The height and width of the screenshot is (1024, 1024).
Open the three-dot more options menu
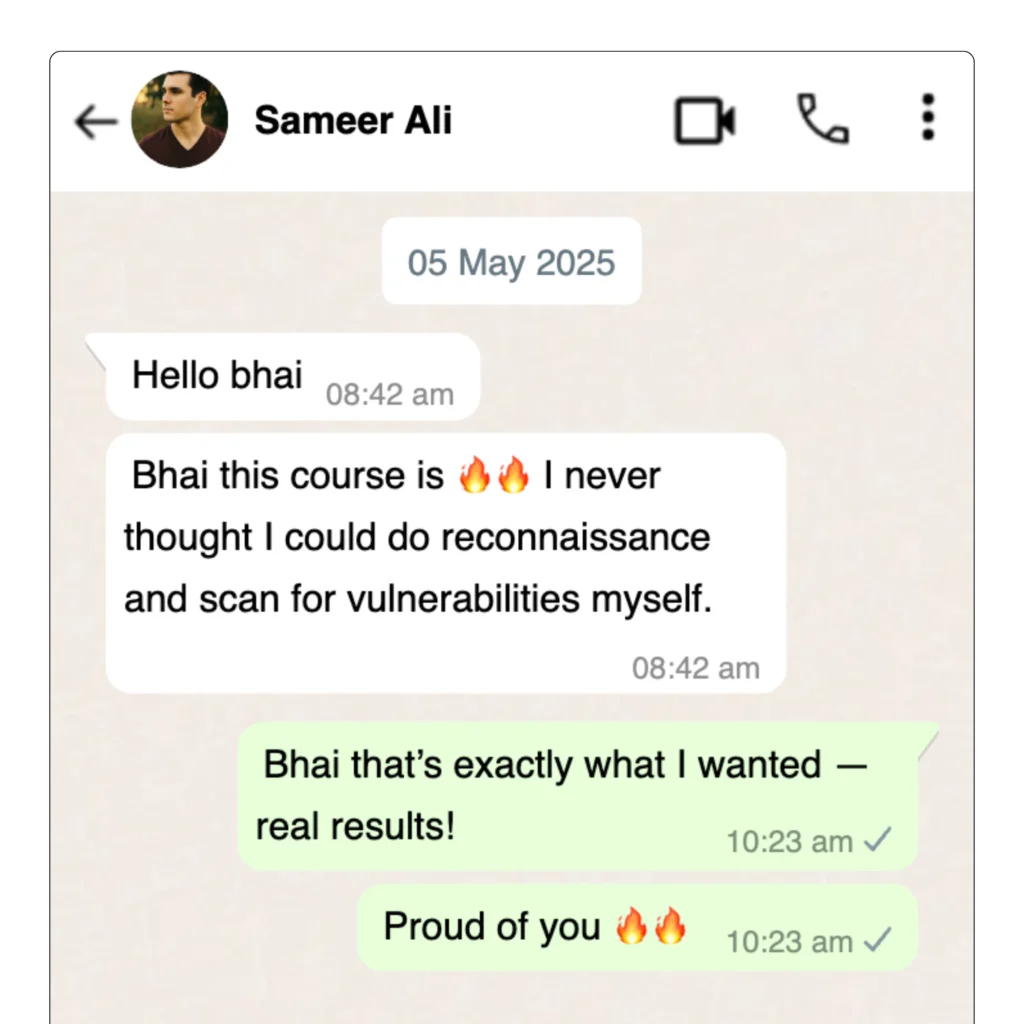click(928, 118)
